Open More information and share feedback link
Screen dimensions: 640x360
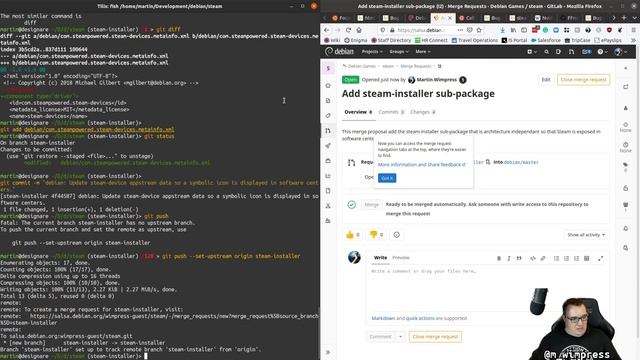422,164
